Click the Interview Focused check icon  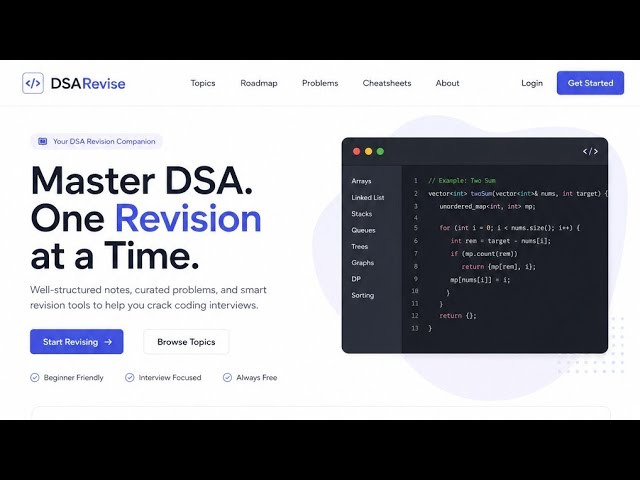click(129, 378)
